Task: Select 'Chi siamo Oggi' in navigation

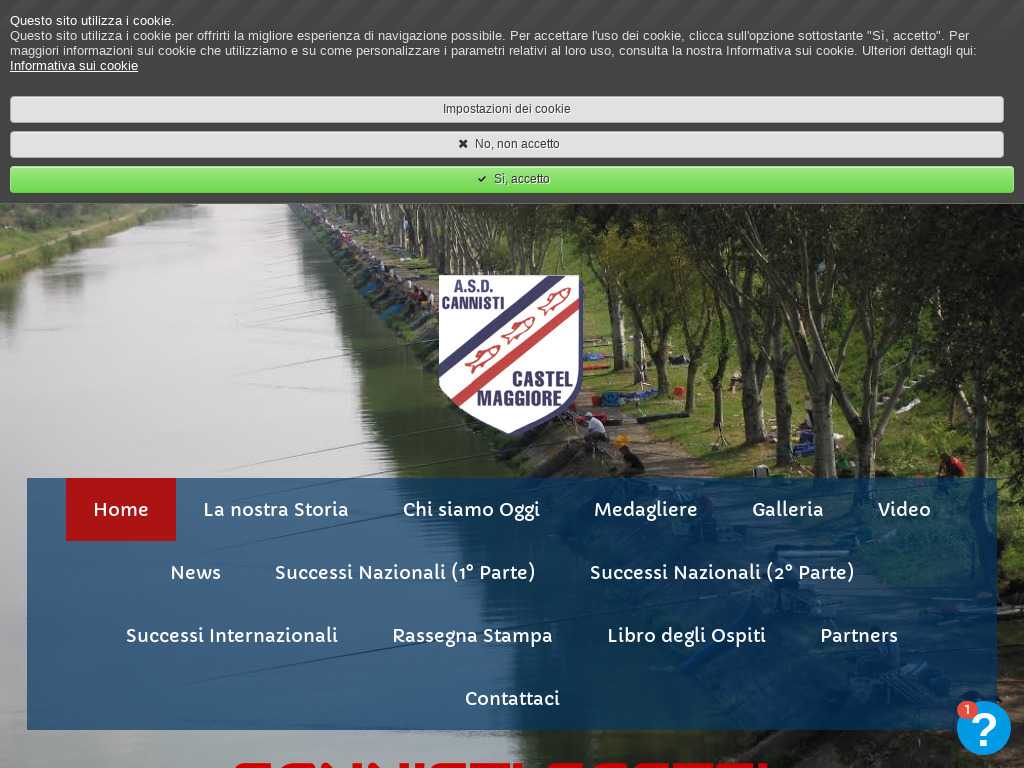Action: [471, 510]
